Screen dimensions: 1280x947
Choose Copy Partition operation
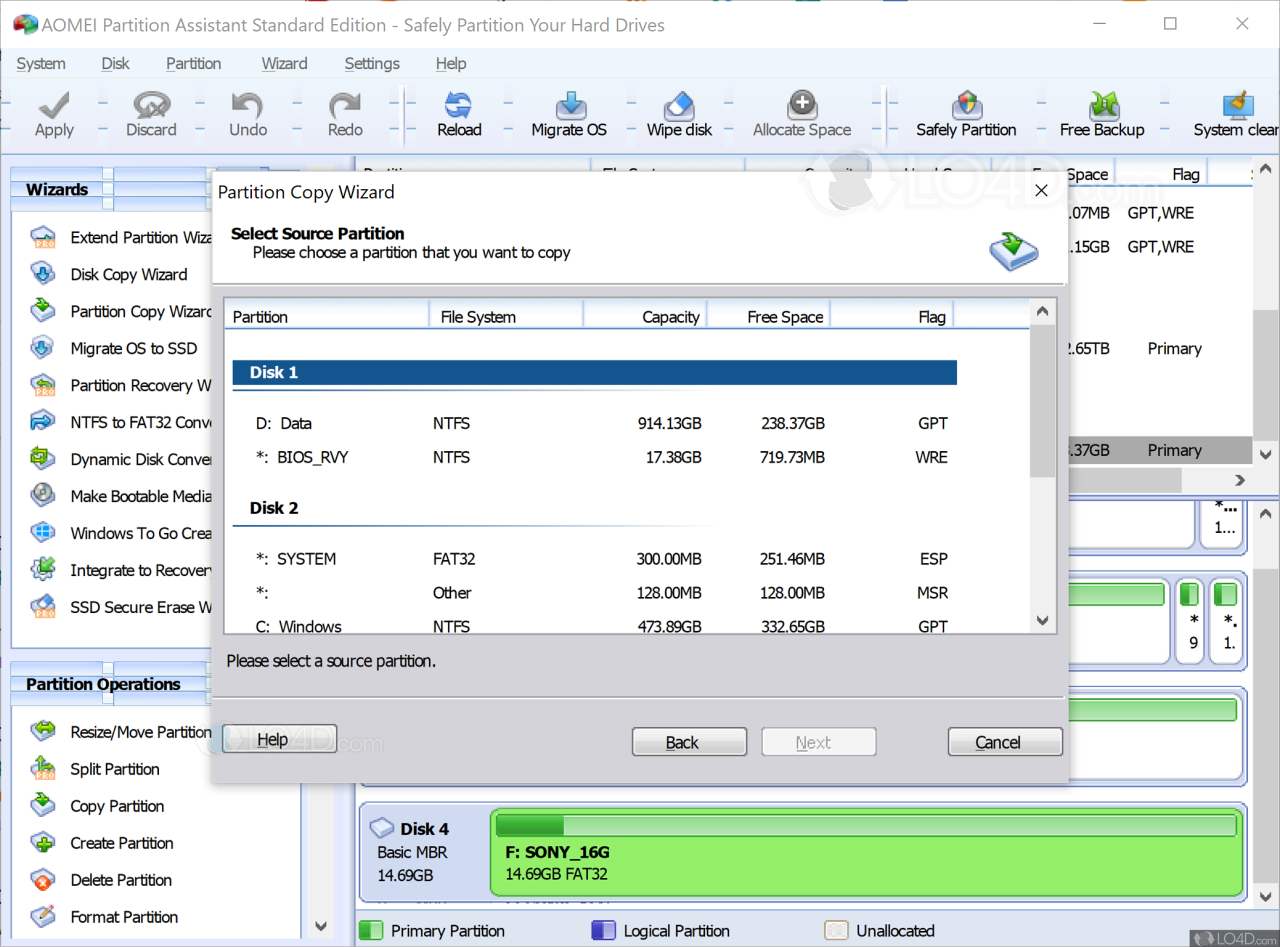(x=98, y=806)
